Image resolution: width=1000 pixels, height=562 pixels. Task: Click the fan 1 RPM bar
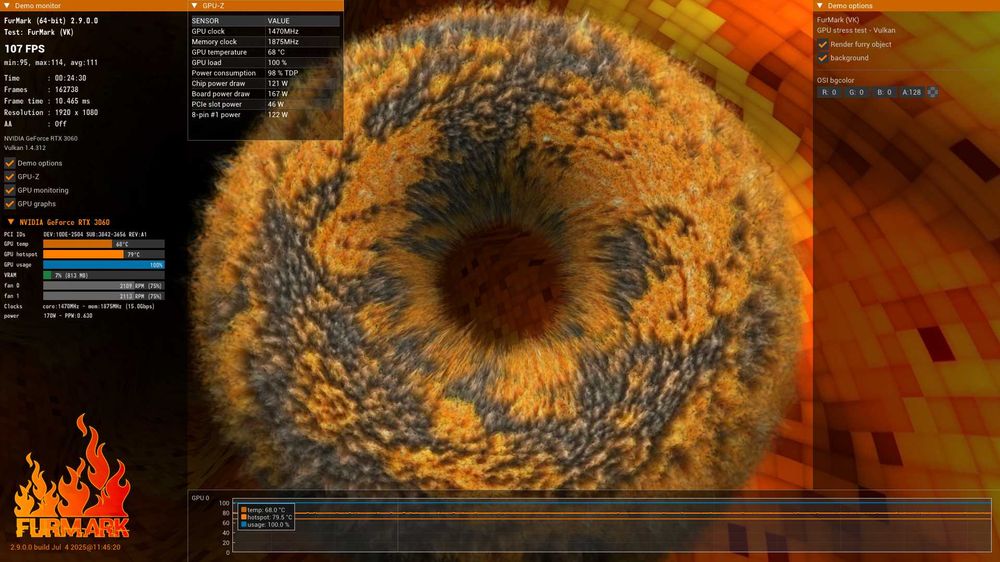[x=104, y=296]
